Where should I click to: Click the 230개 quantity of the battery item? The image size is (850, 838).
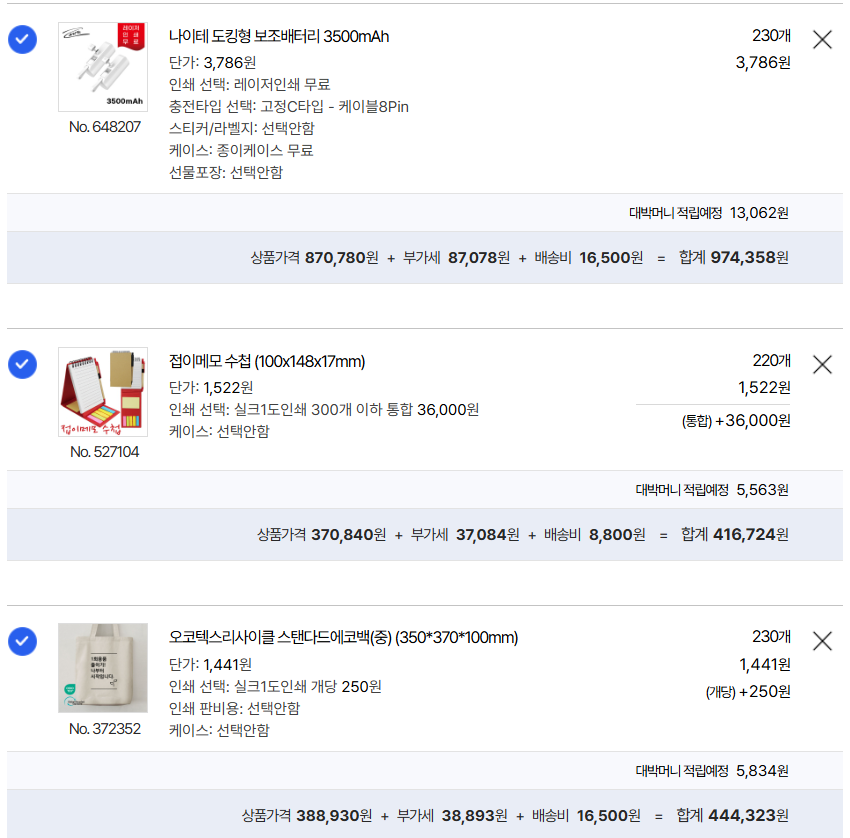[x=771, y=36]
